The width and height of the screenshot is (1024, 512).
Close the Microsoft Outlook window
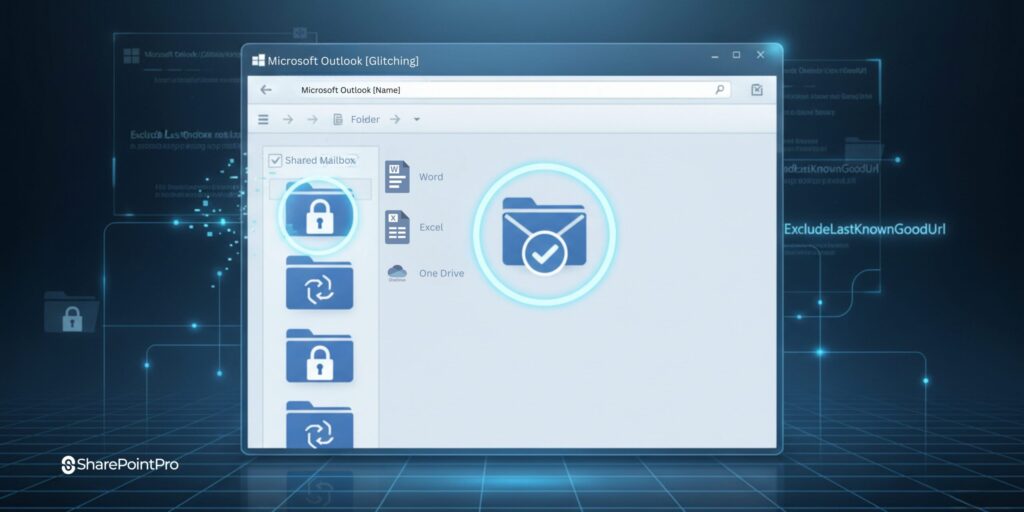click(761, 55)
